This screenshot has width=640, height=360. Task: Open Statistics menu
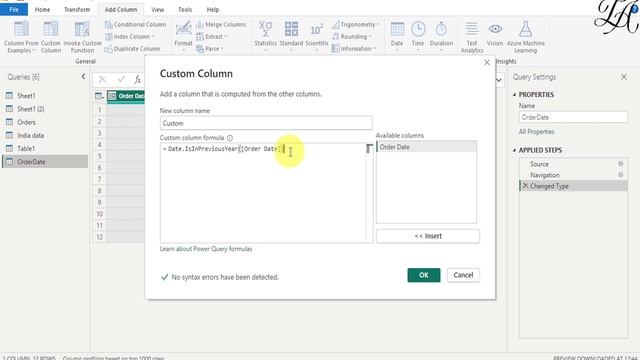(265, 36)
